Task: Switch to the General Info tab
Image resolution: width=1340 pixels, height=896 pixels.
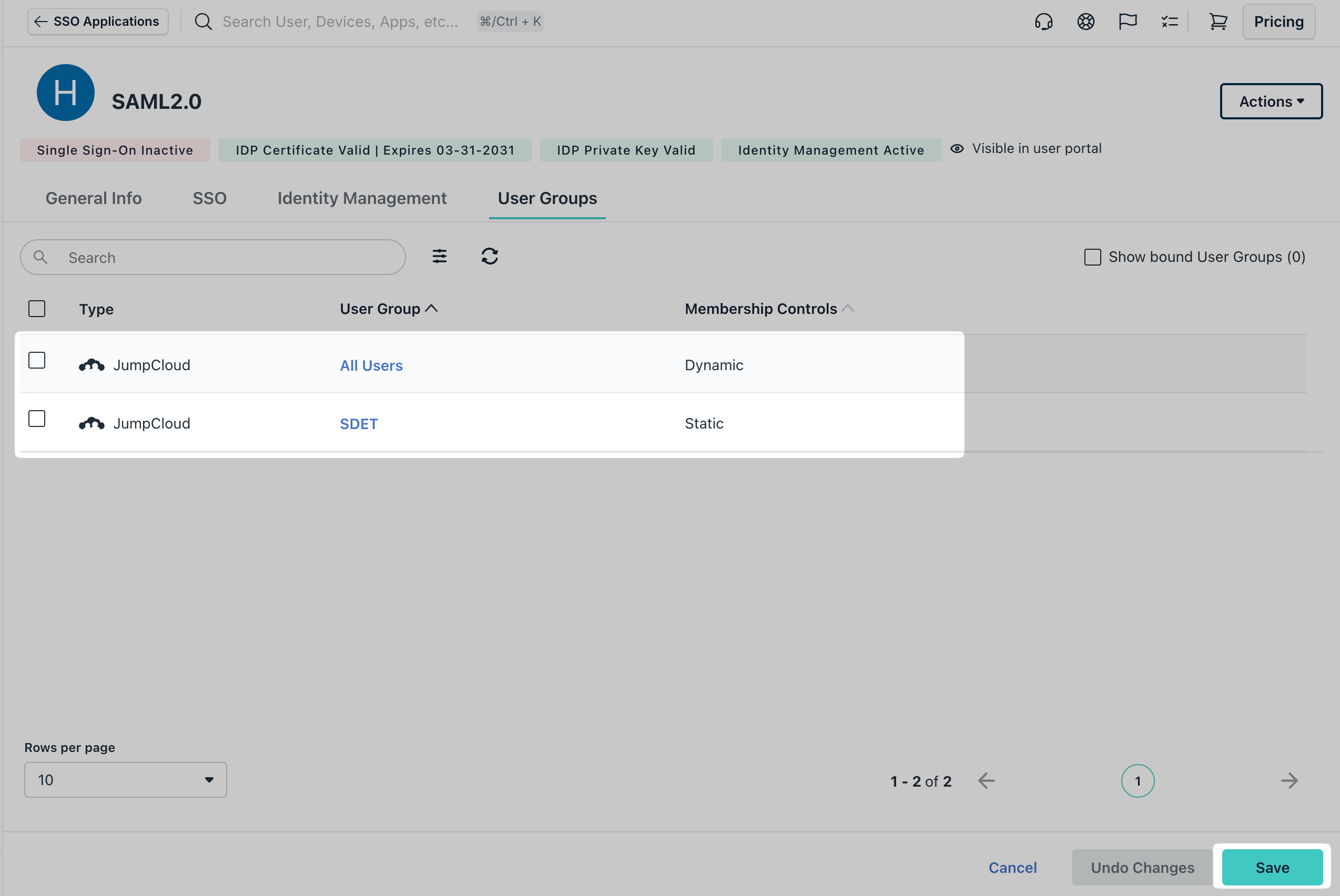Action: click(93, 198)
